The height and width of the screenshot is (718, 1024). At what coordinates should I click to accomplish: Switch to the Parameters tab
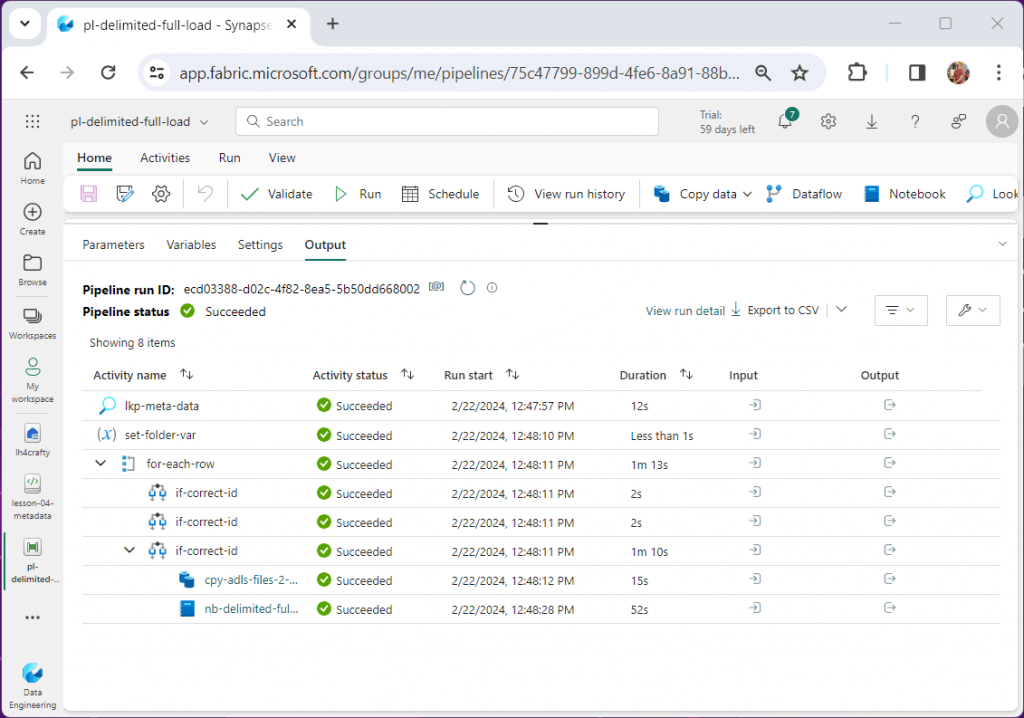tap(113, 244)
